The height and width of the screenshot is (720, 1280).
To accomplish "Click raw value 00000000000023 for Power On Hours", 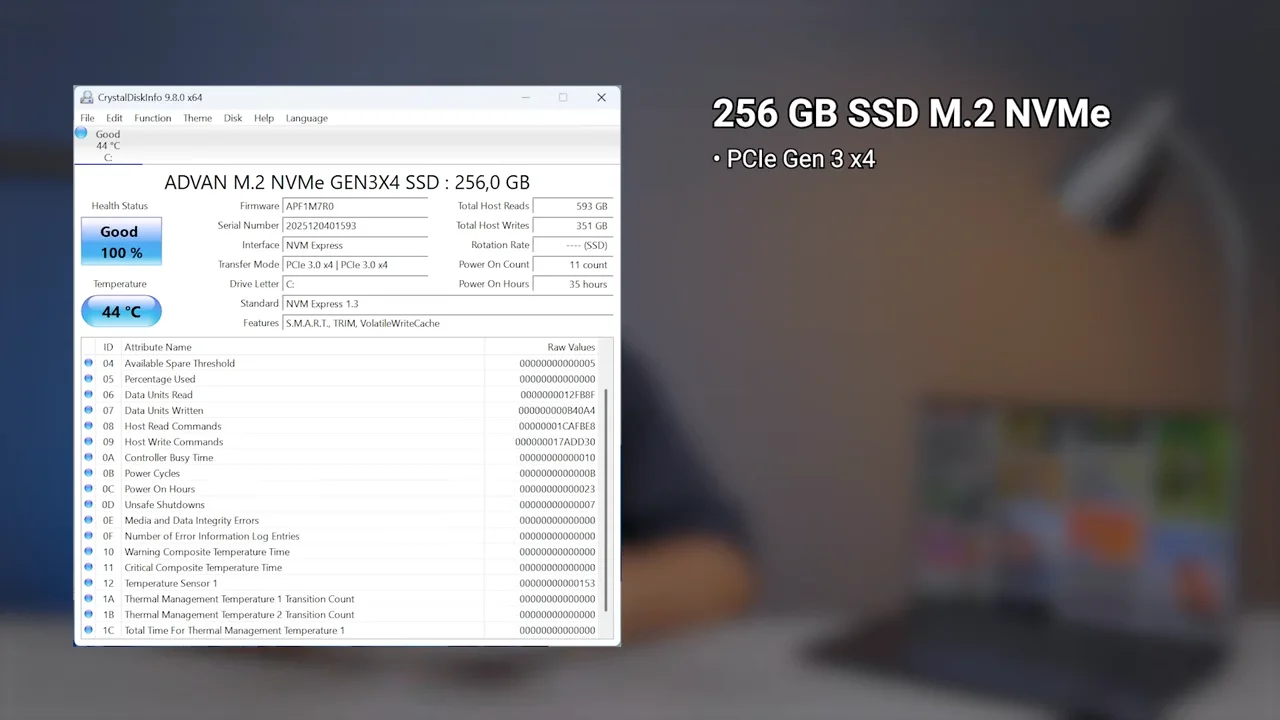I will (x=557, y=489).
